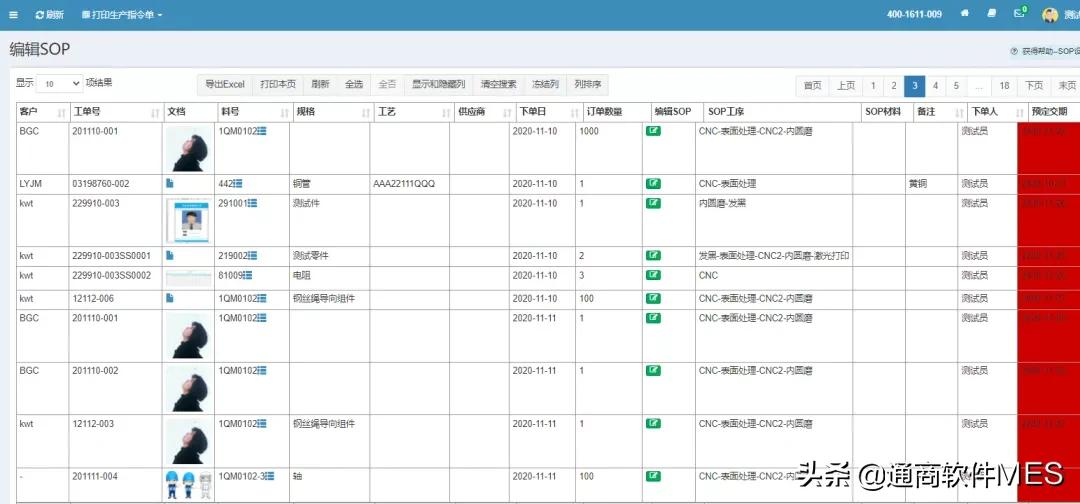Viewport: 1080px width, 504px height.
Task: Click list icon beside part number 219002
Action: [253, 255]
